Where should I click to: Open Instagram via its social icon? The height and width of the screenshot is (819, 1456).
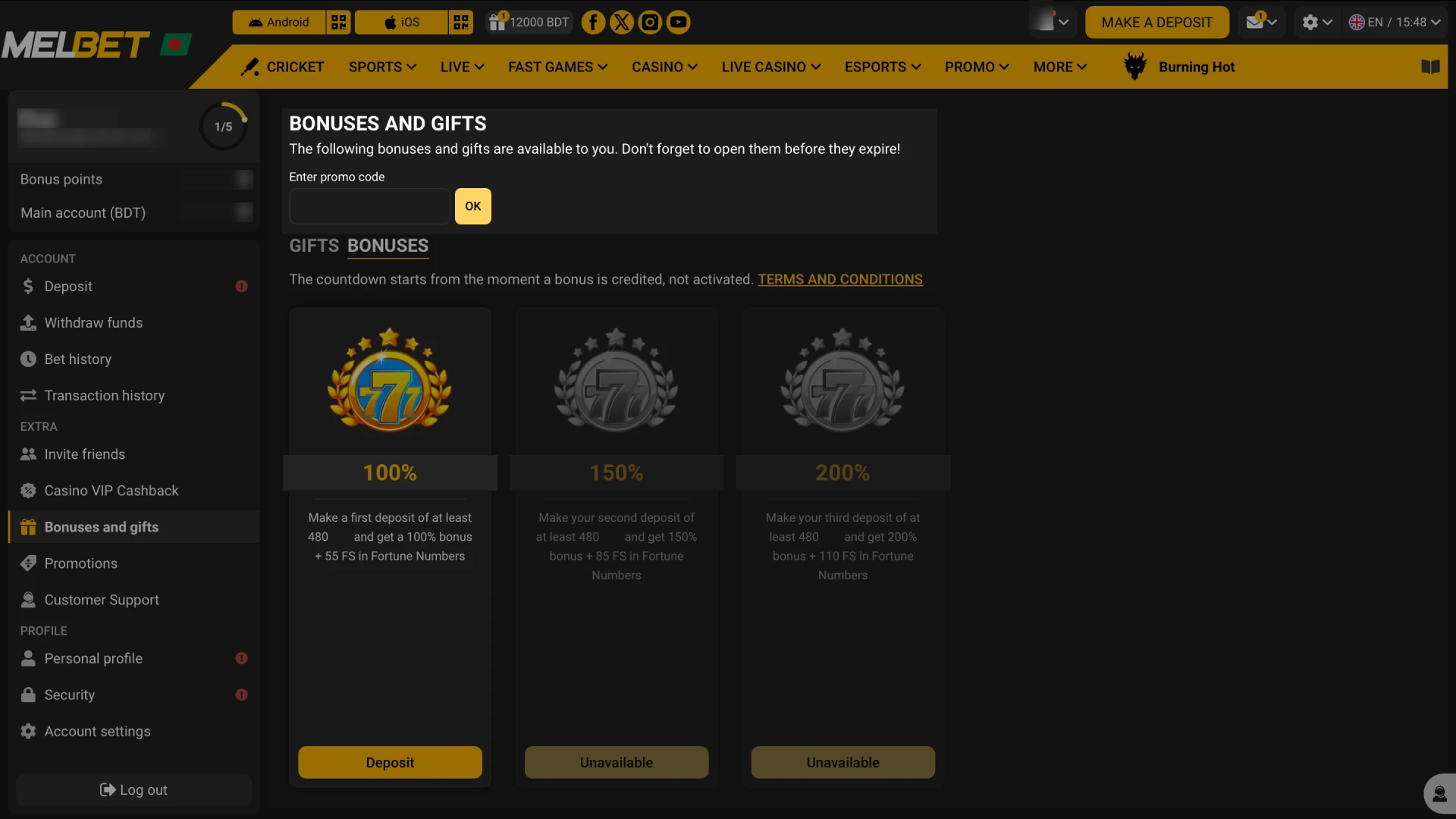click(x=650, y=22)
